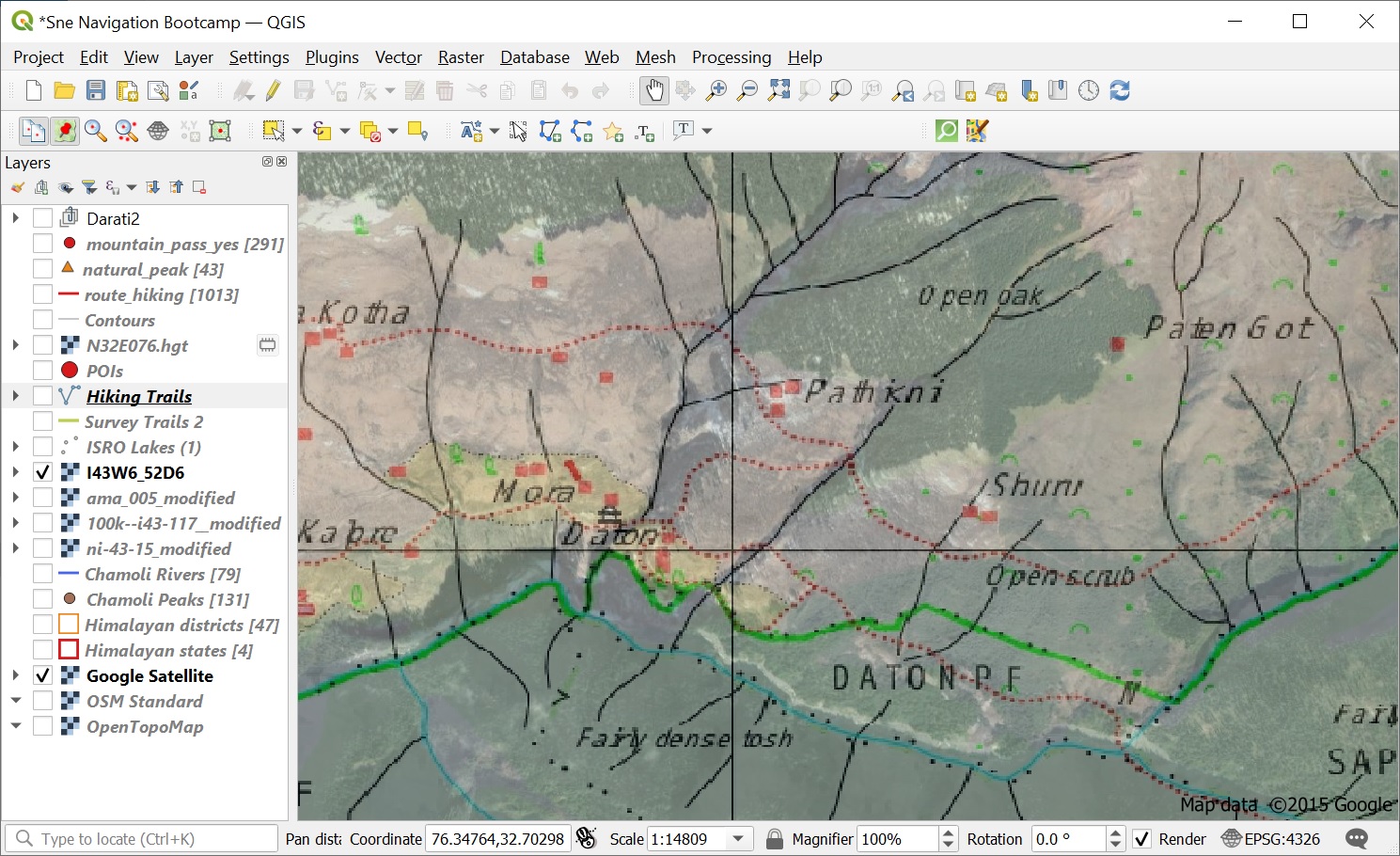Click the messages log speech bubble icon
This screenshot has height=856, width=1400.
[x=1357, y=839]
